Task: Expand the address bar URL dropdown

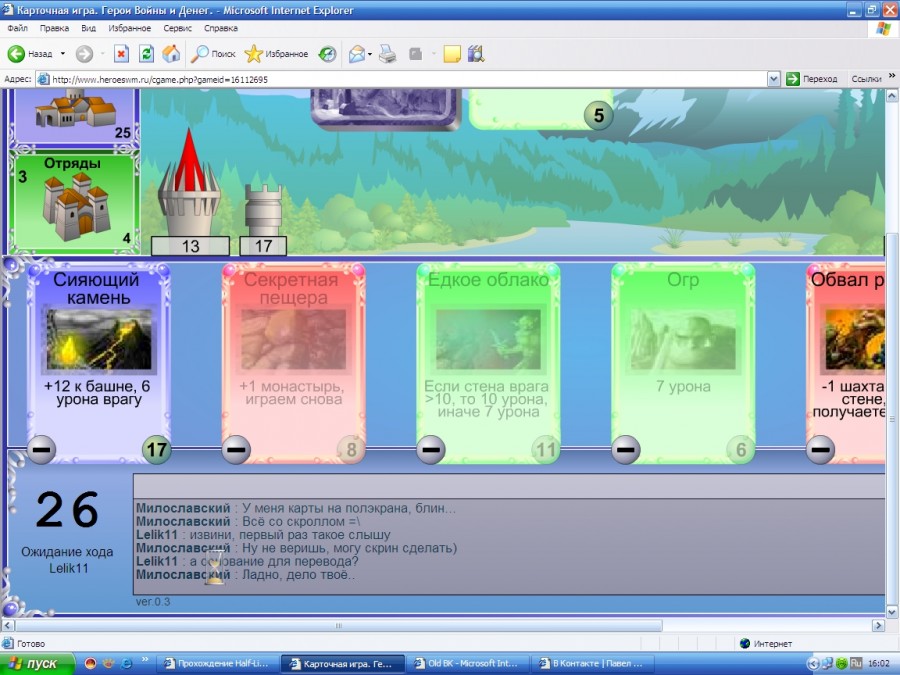Action: pyautogui.click(x=773, y=79)
